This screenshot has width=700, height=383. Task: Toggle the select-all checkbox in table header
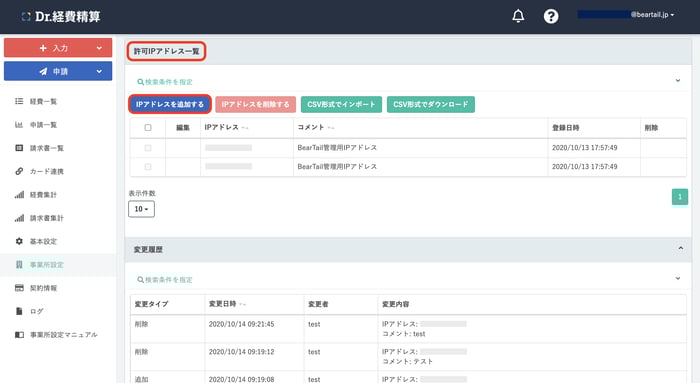click(148, 128)
